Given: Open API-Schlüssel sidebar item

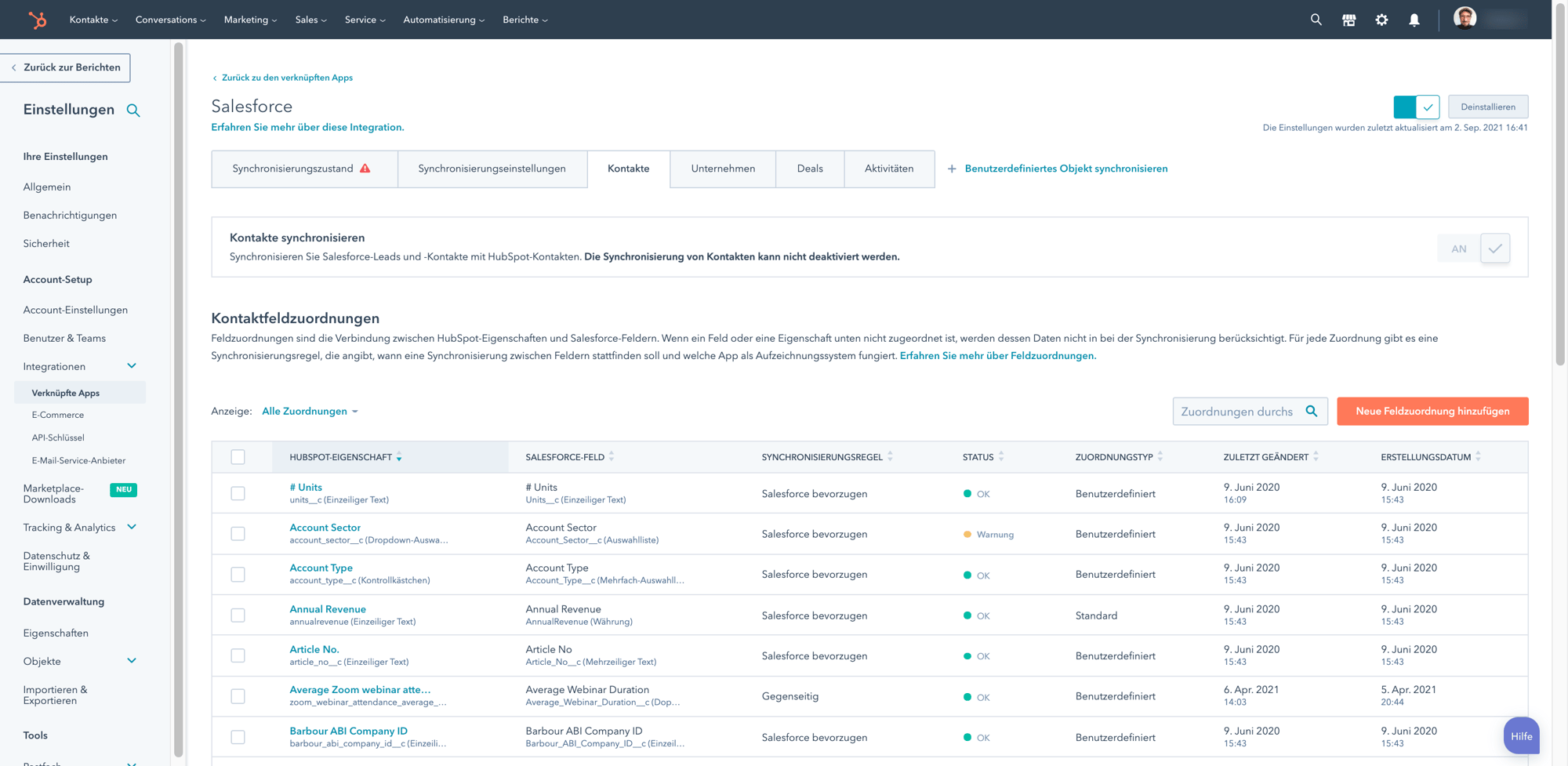Looking at the screenshot, I should click(58, 437).
